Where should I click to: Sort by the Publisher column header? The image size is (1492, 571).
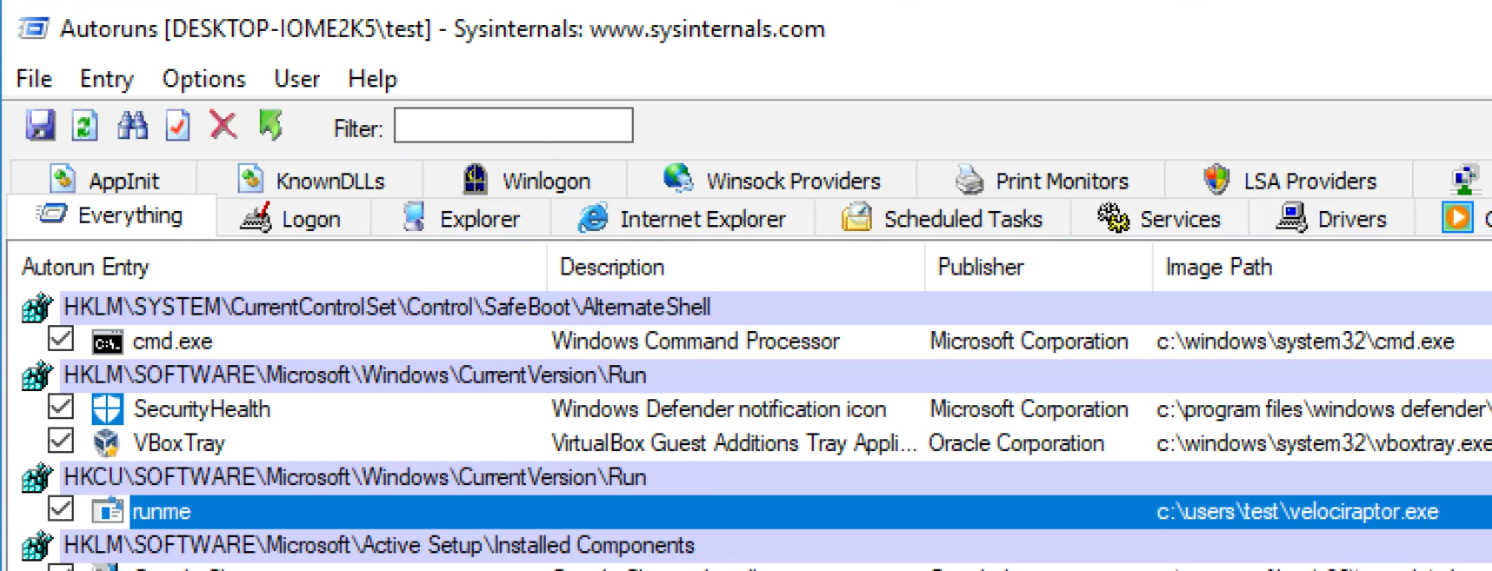click(980, 267)
